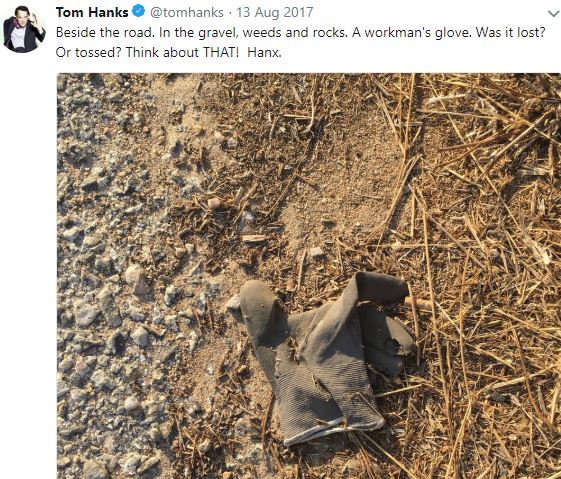Open the attached roadside photo
This screenshot has height=479, width=561.
(x=309, y=276)
